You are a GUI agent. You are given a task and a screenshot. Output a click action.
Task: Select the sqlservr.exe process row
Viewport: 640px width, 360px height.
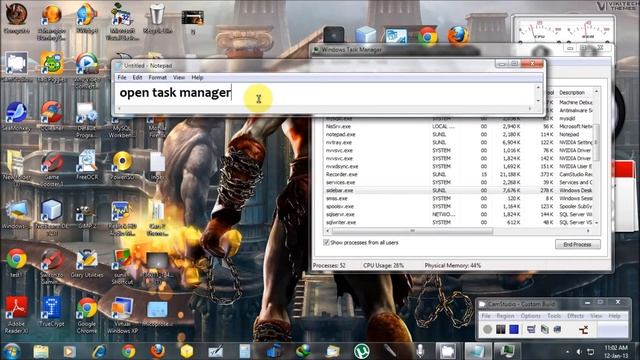point(458,214)
